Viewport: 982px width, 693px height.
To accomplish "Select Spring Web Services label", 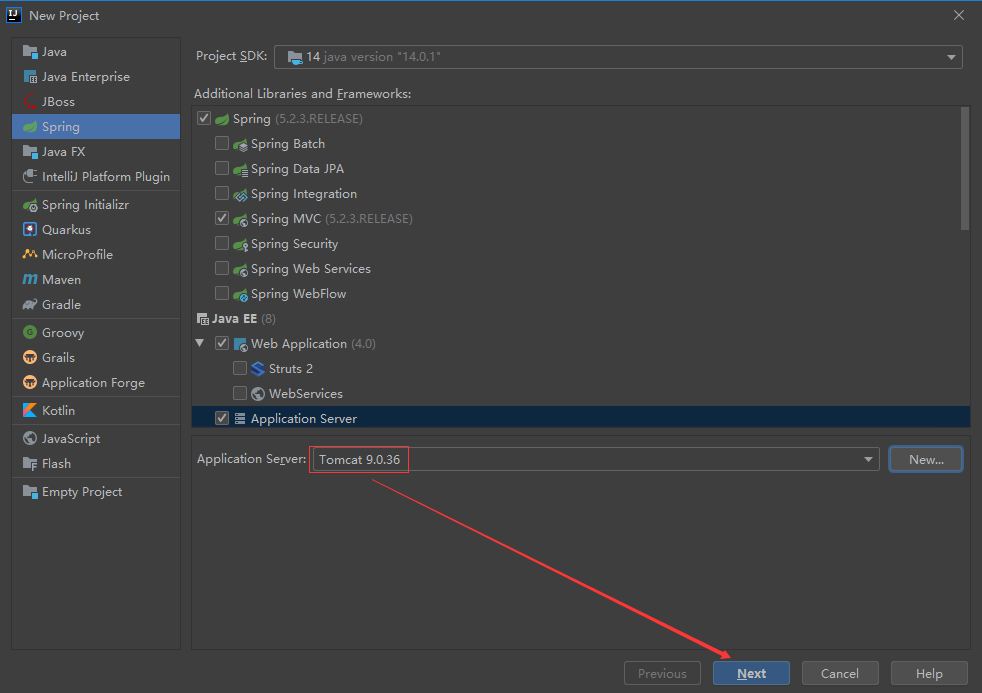I will (x=311, y=269).
